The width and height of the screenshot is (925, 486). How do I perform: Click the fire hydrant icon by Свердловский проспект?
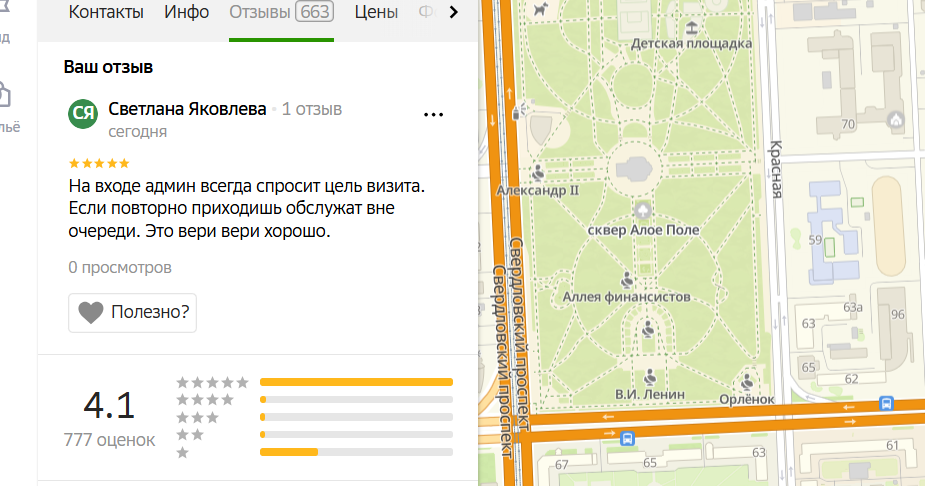point(518,110)
